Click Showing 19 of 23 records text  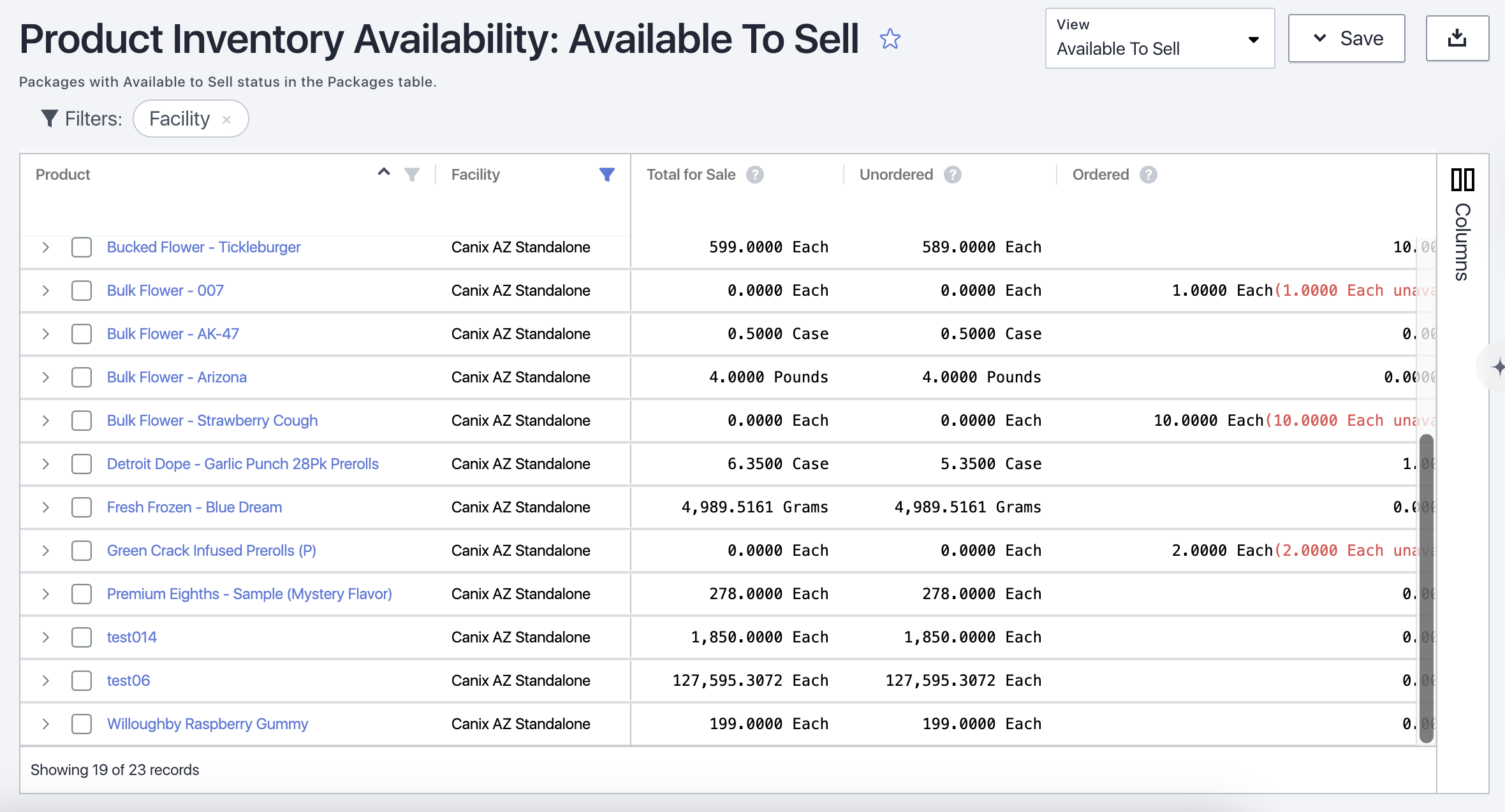115,770
